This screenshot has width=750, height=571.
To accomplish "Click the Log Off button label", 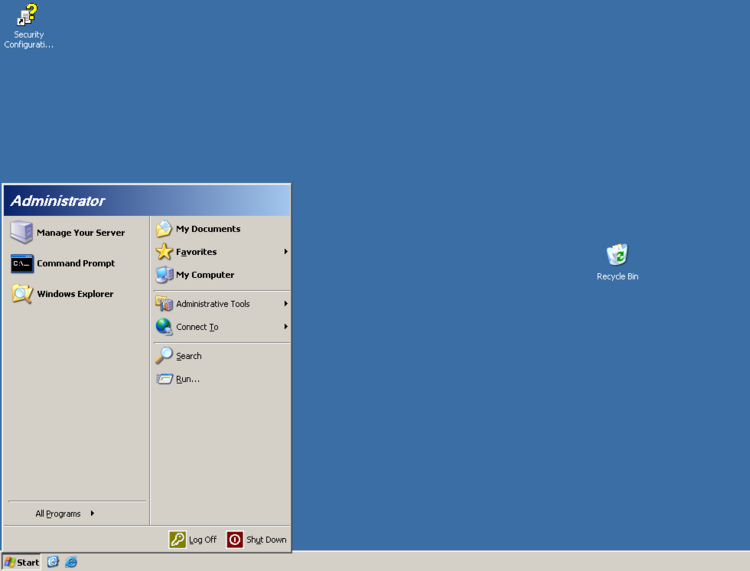I will (203, 539).
